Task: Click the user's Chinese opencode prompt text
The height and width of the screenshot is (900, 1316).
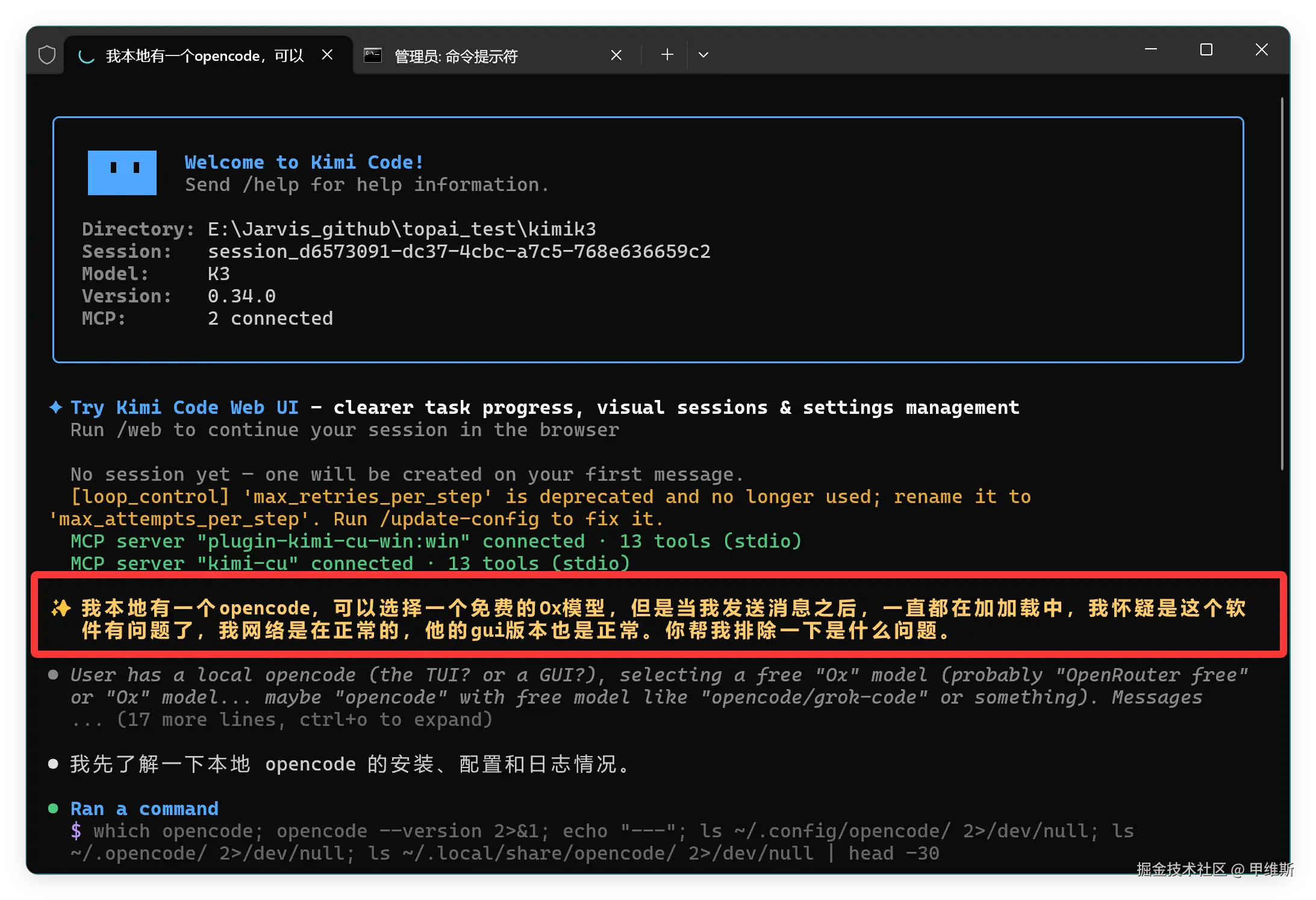Action: pos(663,619)
